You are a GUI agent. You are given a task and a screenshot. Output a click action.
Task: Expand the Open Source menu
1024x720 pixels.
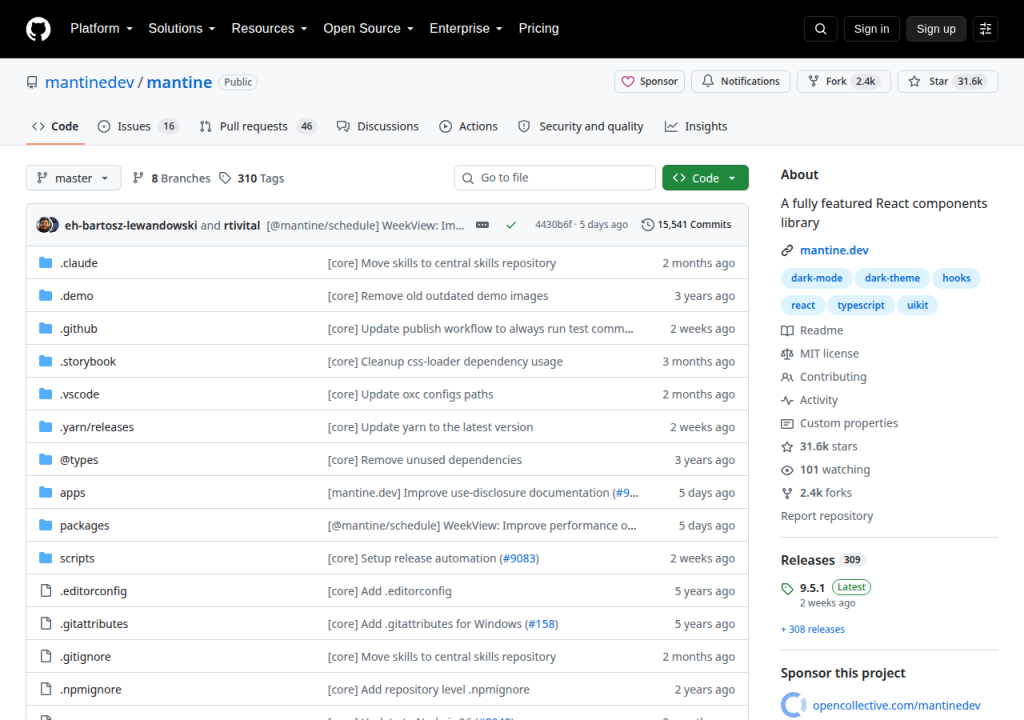tap(368, 29)
